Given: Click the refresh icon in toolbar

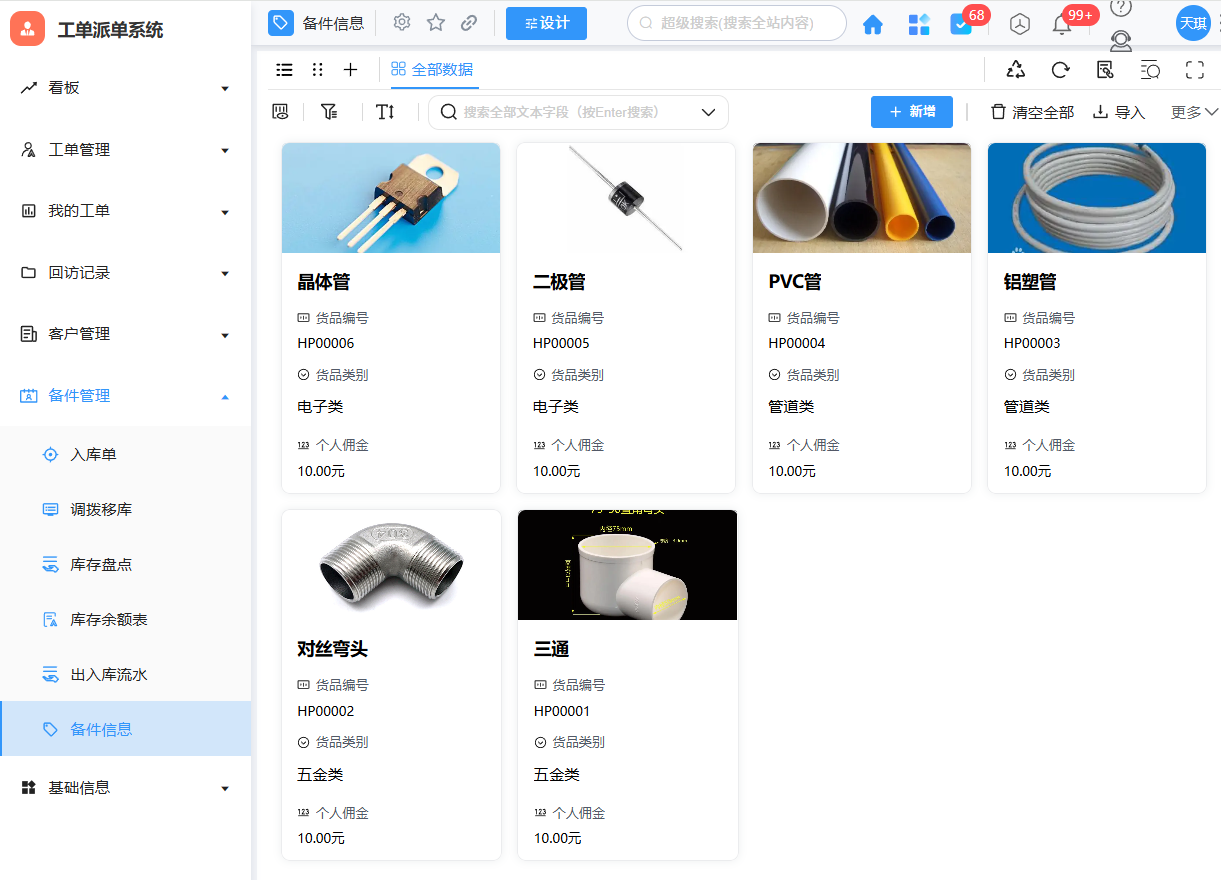Looking at the screenshot, I should pyautogui.click(x=1060, y=69).
